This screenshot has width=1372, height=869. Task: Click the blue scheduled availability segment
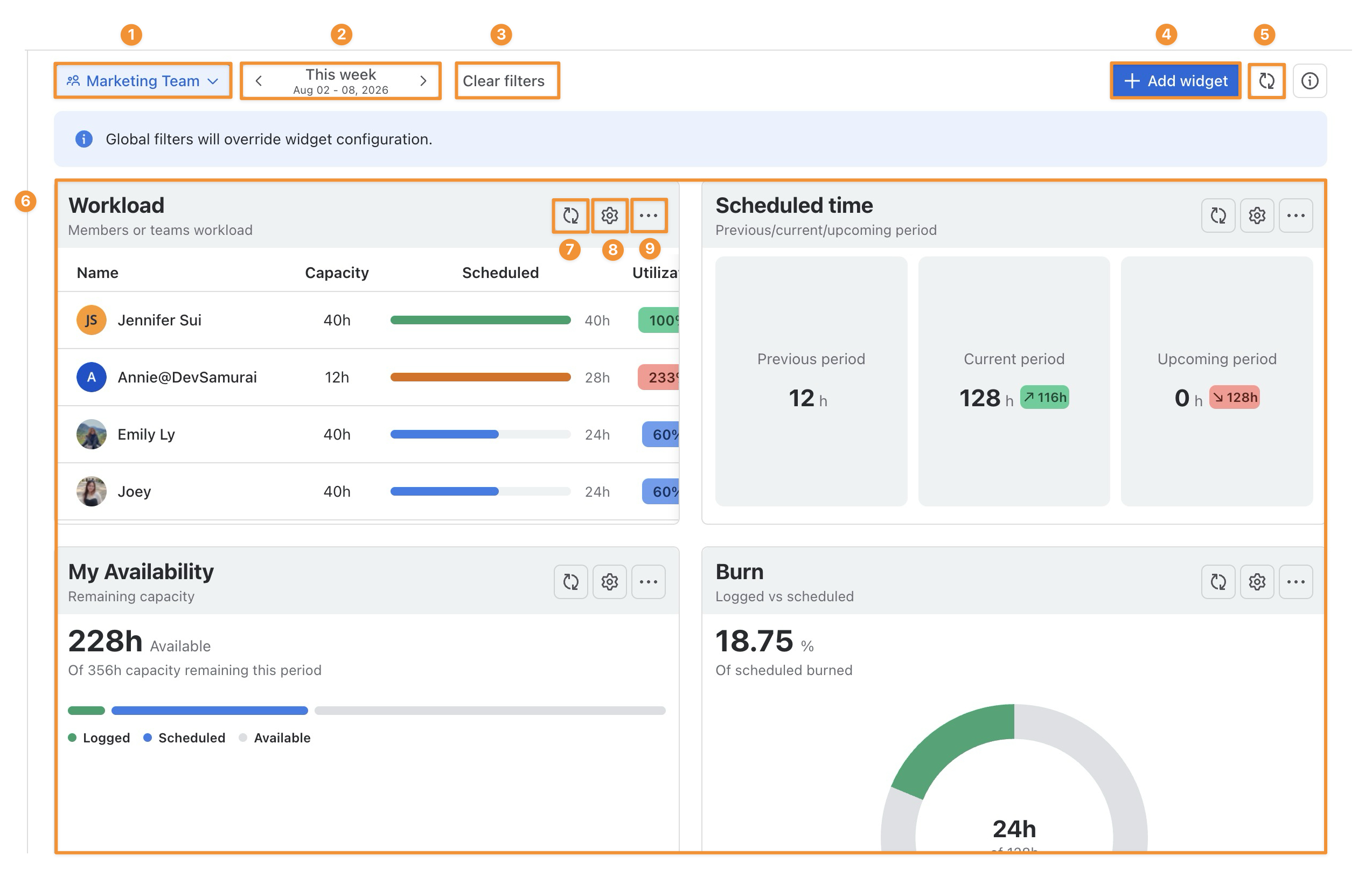tap(210, 711)
